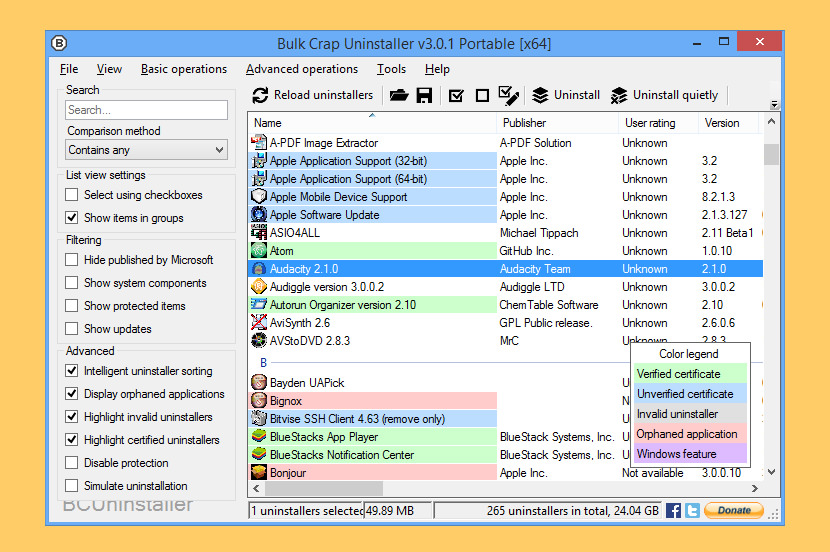Image resolution: width=830 pixels, height=552 pixels.
Task: Open the Comparison method dropdown
Action: tap(147, 150)
